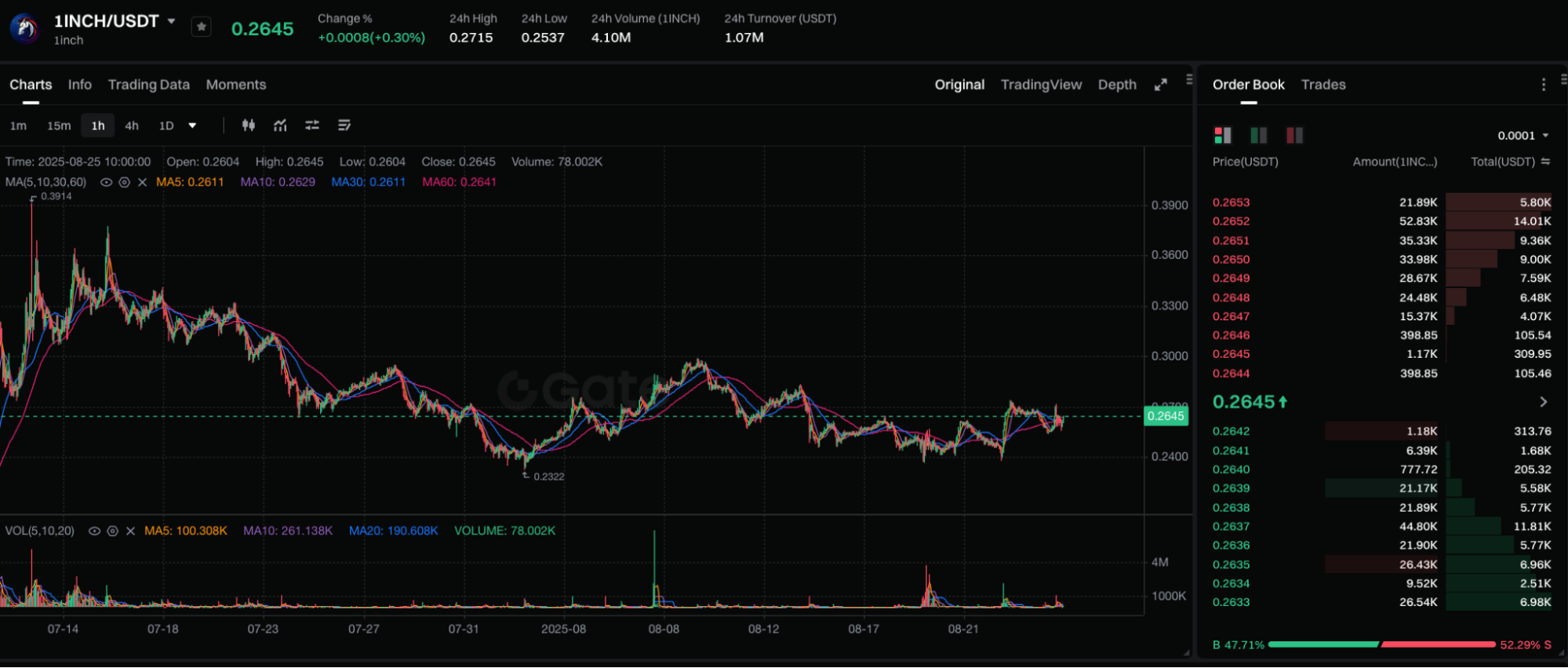Viewport: 1568px width, 668px height.
Task: Hide the MA(5,10,30,60) indicator with eye icon
Action: (106, 182)
